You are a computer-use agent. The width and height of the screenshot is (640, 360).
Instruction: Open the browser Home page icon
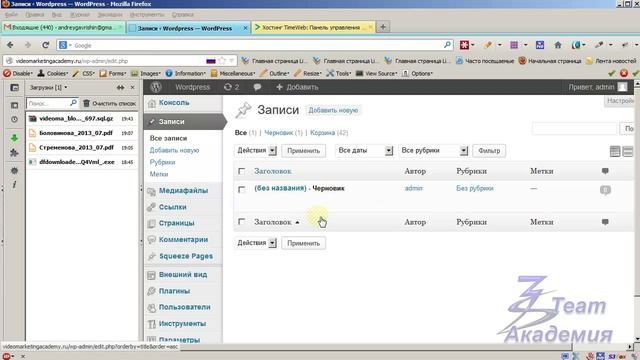point(558,45)
